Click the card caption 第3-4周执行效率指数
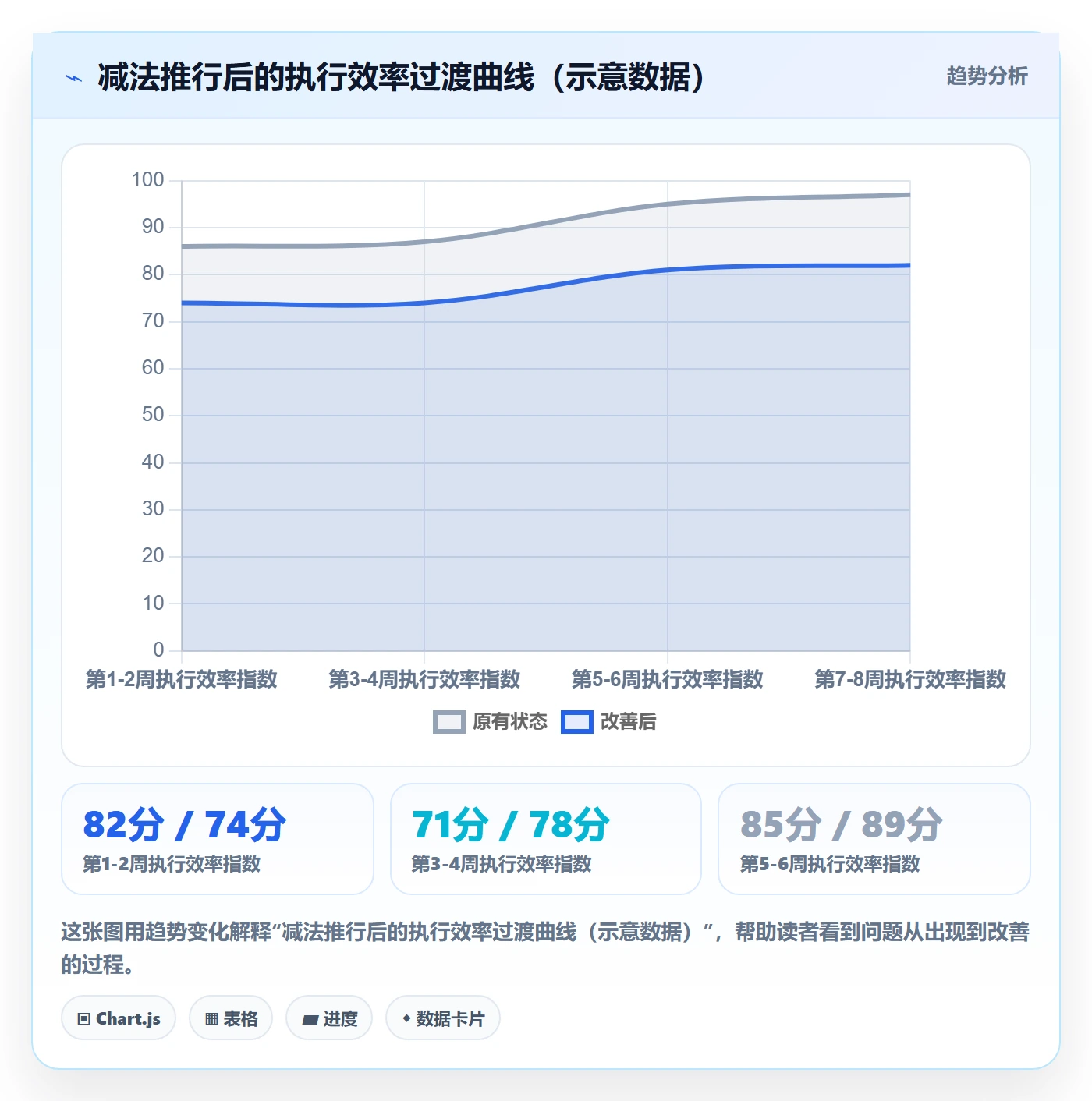The height and width of the screenshot is (1101, 1092). click(x=502, y=864)
